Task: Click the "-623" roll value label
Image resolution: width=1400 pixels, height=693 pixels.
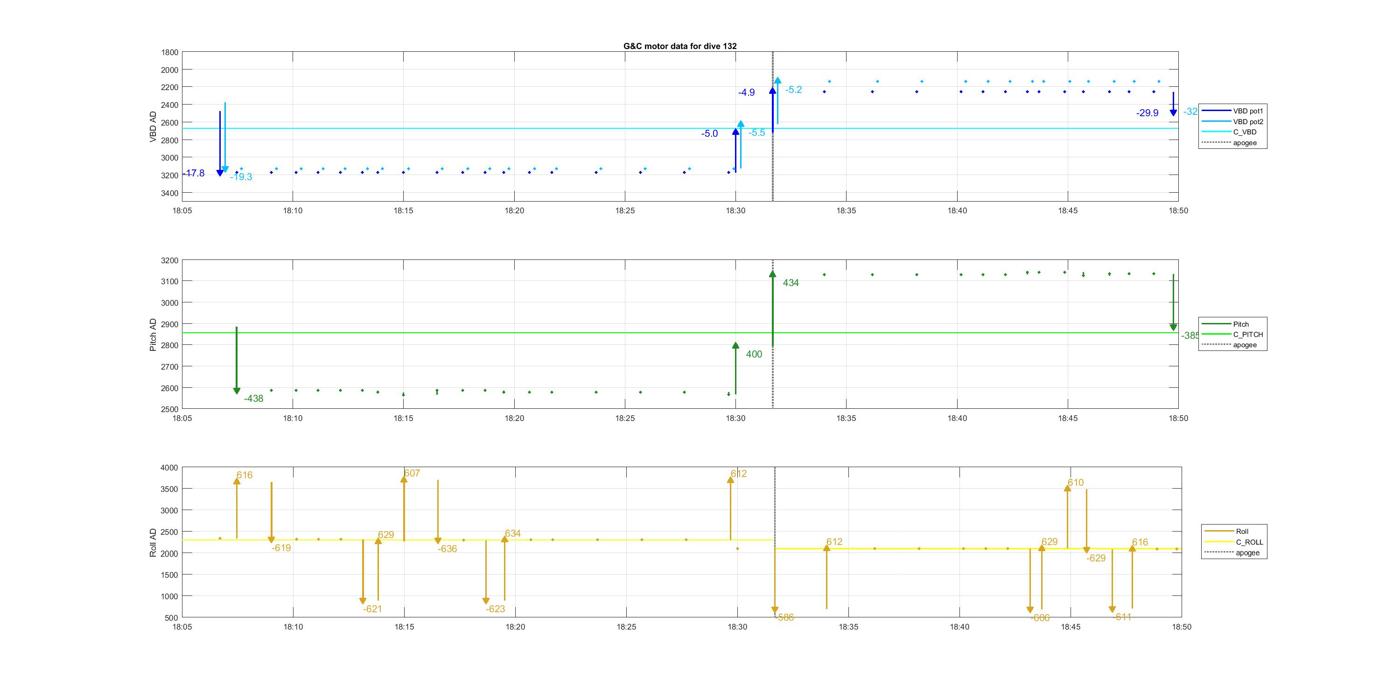Action: tap(496, 609)
